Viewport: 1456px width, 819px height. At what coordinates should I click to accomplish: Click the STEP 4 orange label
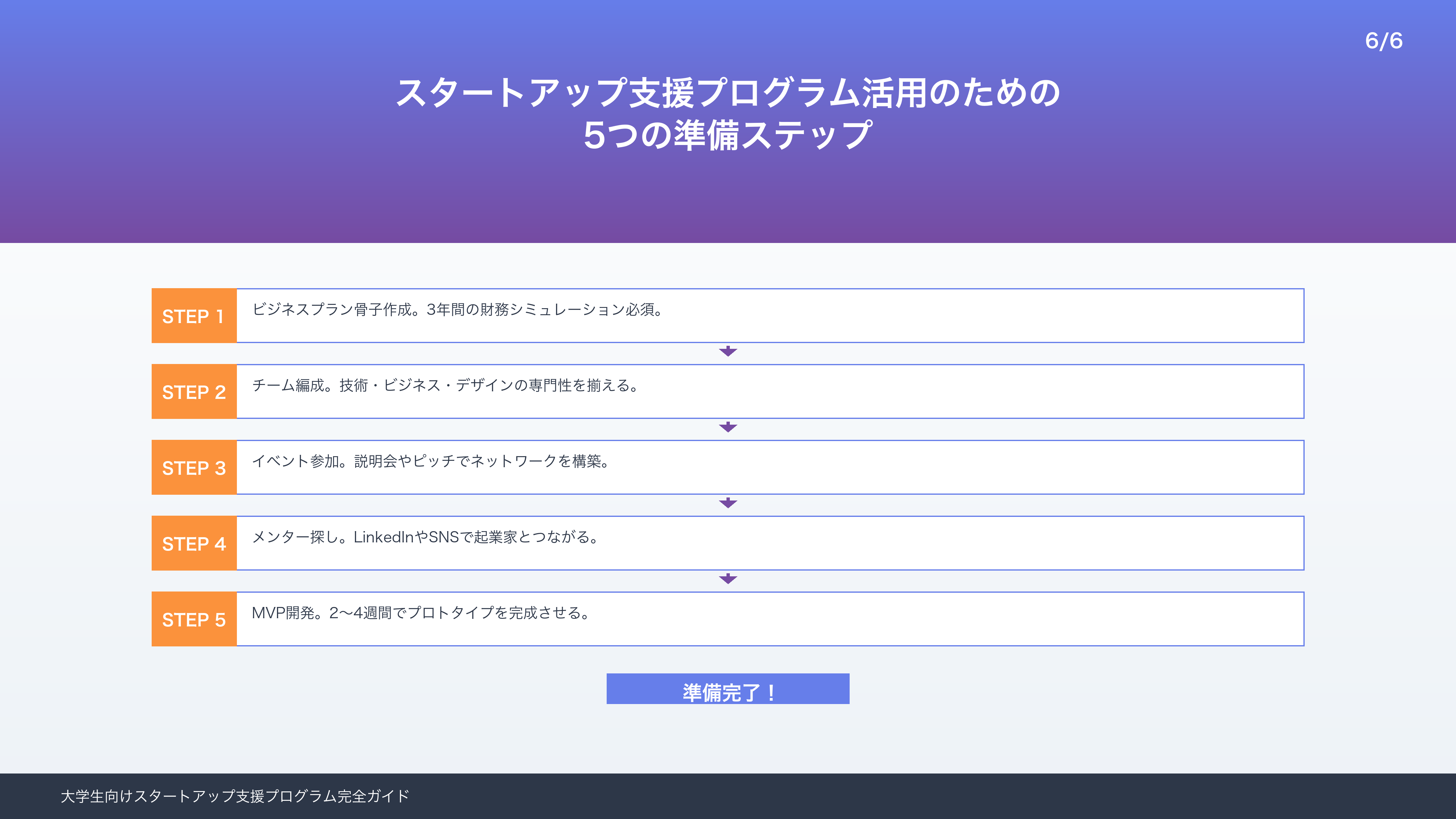[x=194, y=543]
